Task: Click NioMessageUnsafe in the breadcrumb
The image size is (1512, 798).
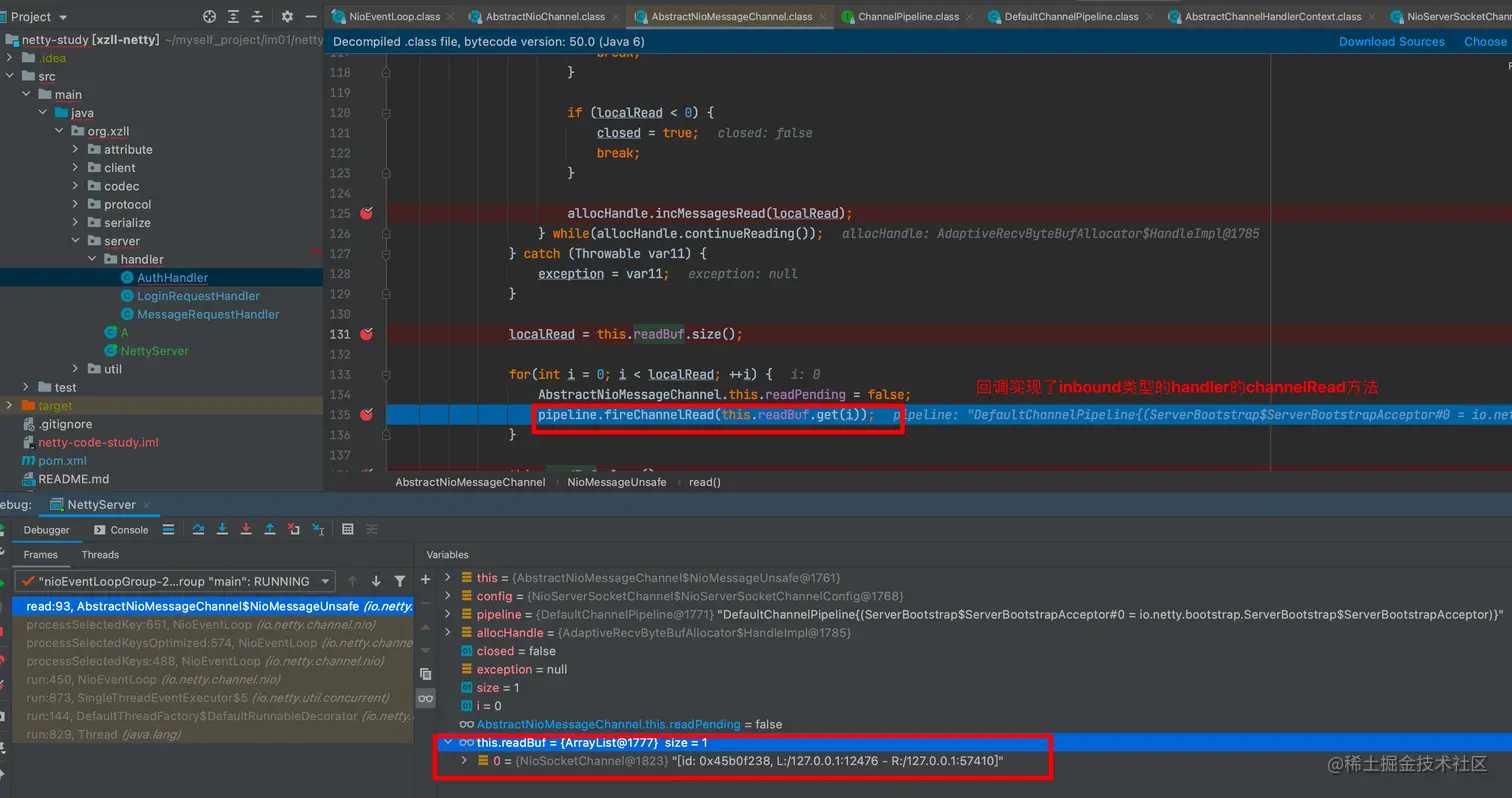Action: point(616,482)
